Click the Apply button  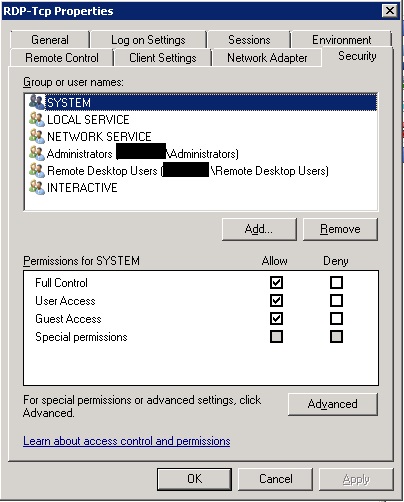[356, 479]
